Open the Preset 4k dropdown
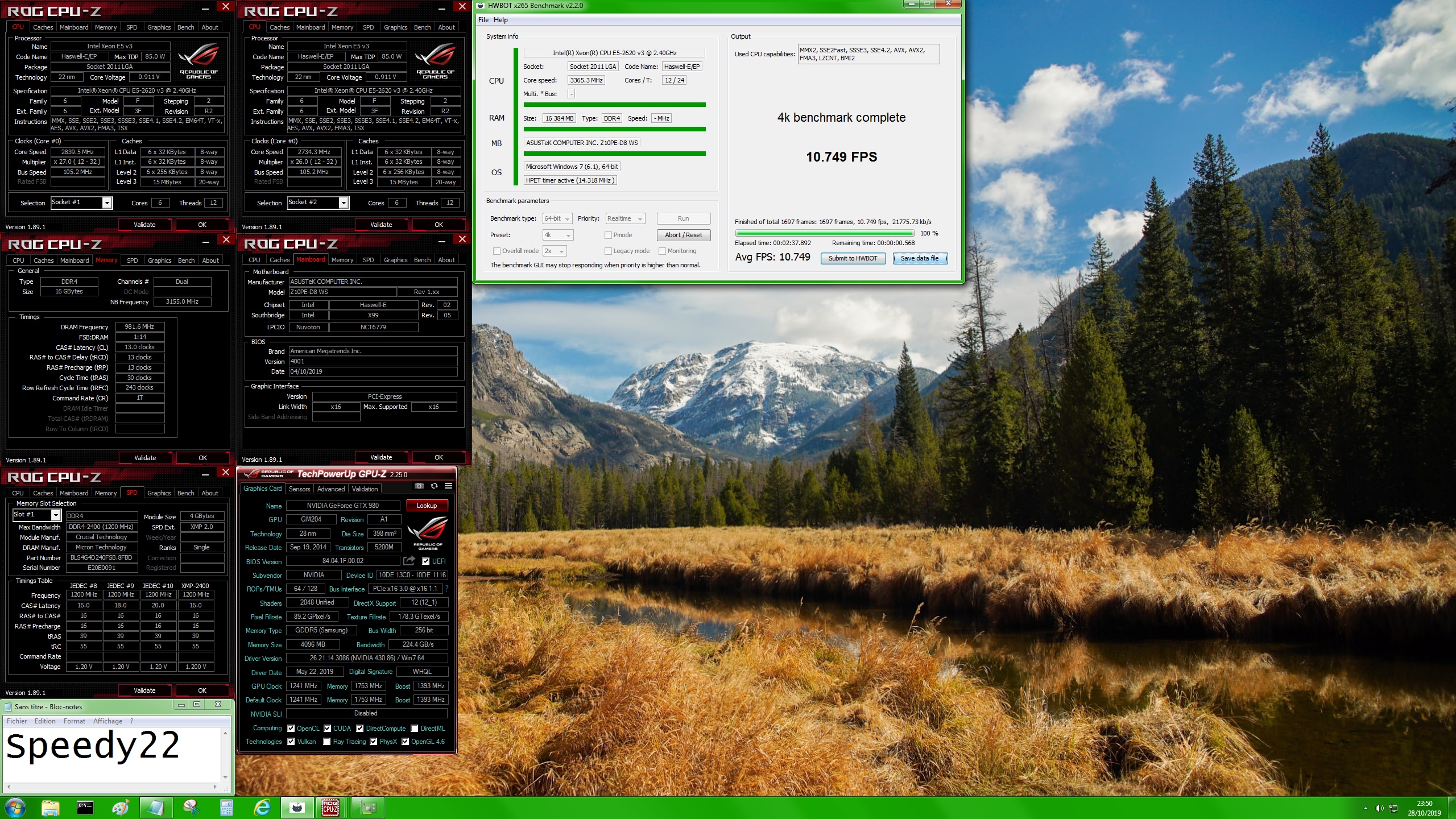The height and width of the screenshot is (819, 1456). pyautogui.click(x=558, y=235)
